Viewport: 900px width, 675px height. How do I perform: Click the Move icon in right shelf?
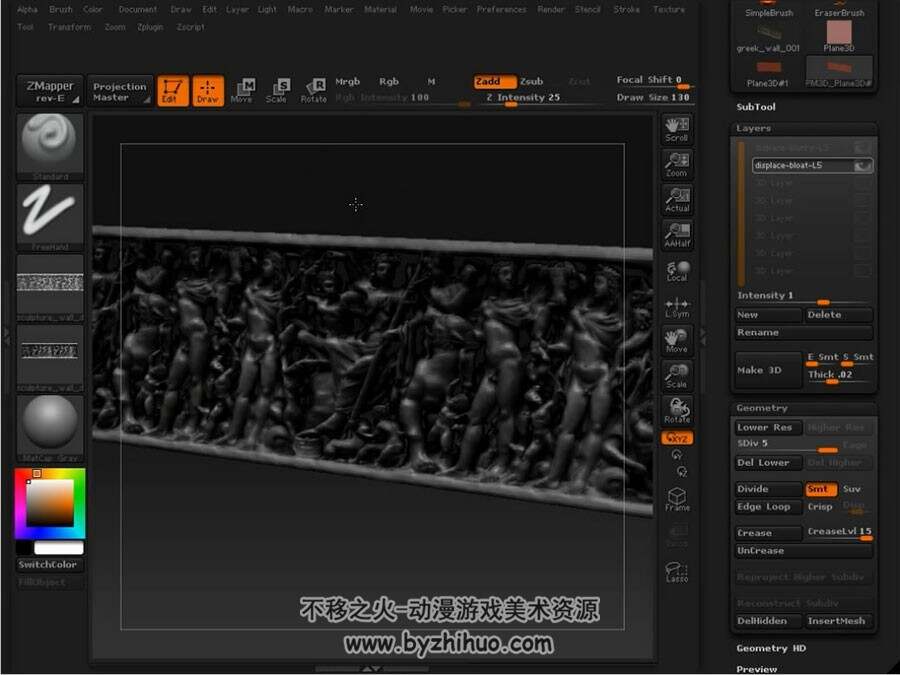pos(677,340)
